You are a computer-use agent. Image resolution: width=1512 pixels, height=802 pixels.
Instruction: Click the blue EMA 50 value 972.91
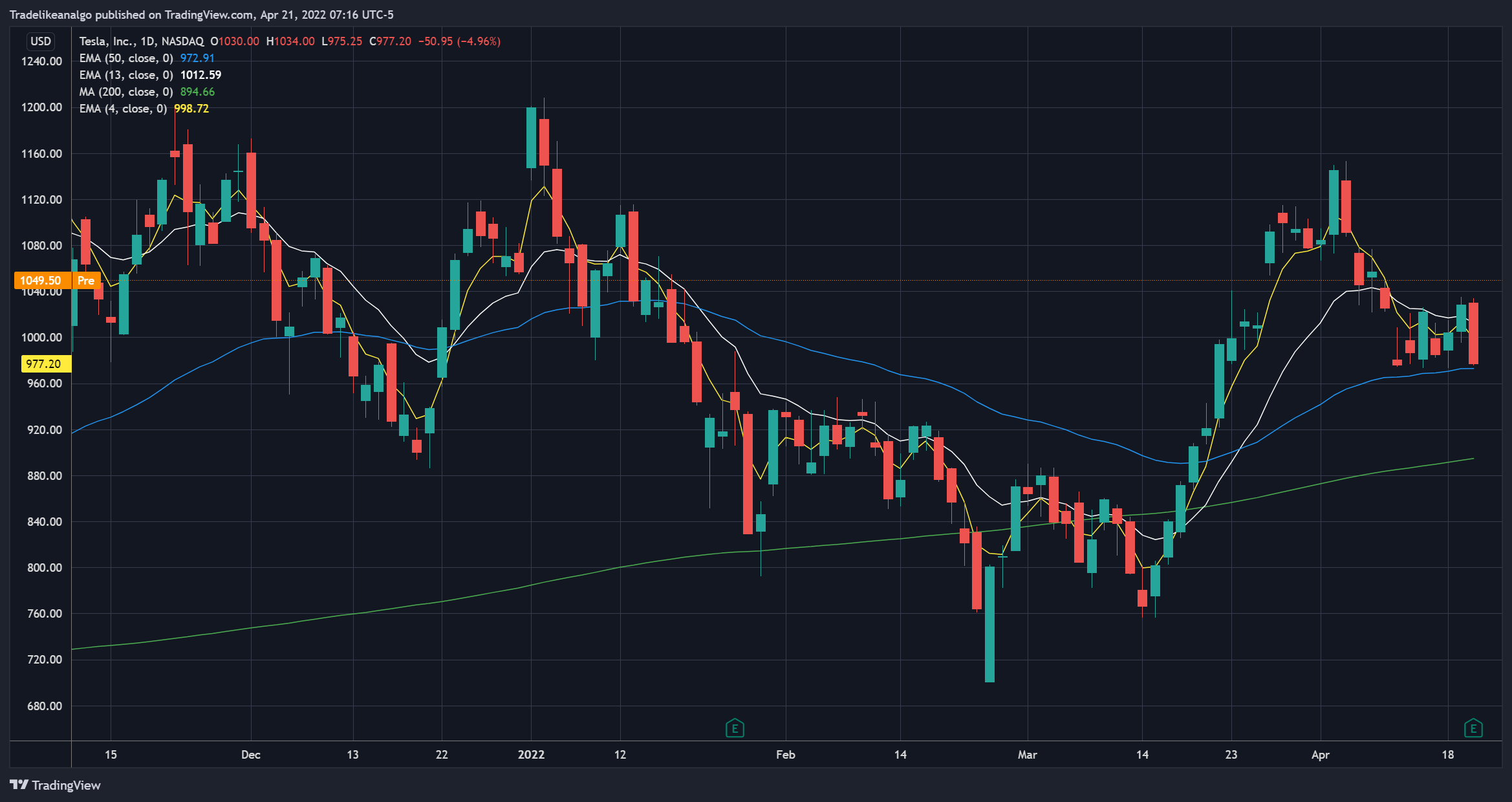click(197, 58)
